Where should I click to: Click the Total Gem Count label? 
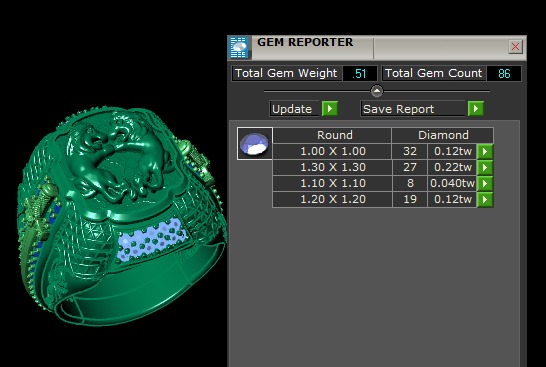[434, 73]
